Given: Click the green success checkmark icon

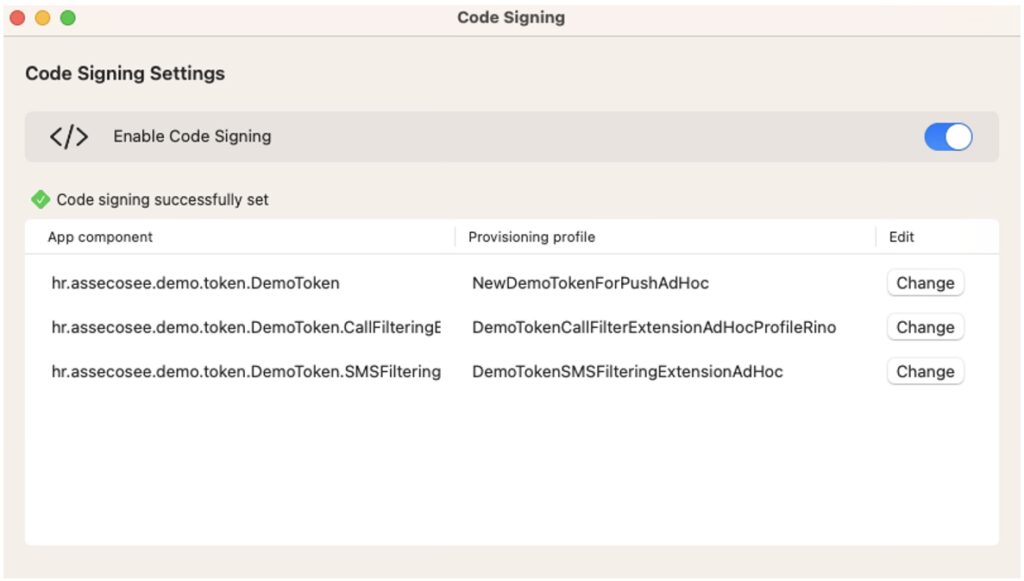Looking at the screenshot, I should [40, 200].
